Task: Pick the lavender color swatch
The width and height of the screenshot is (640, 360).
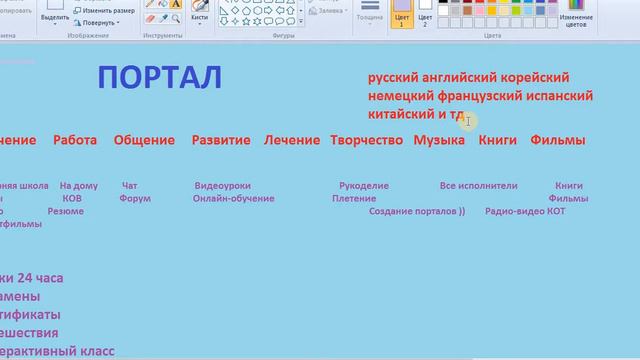Action: [552, 11]
